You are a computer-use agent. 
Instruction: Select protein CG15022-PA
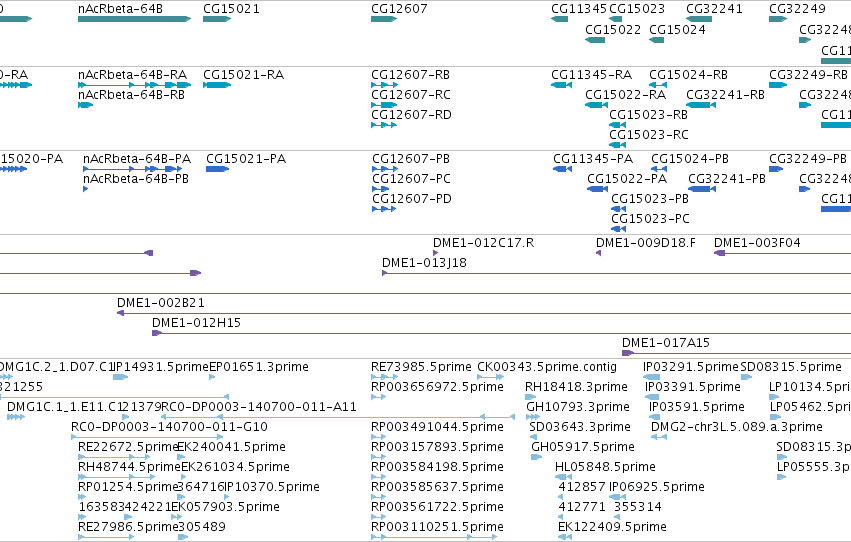pyautogui.click(x=598, y=189)
